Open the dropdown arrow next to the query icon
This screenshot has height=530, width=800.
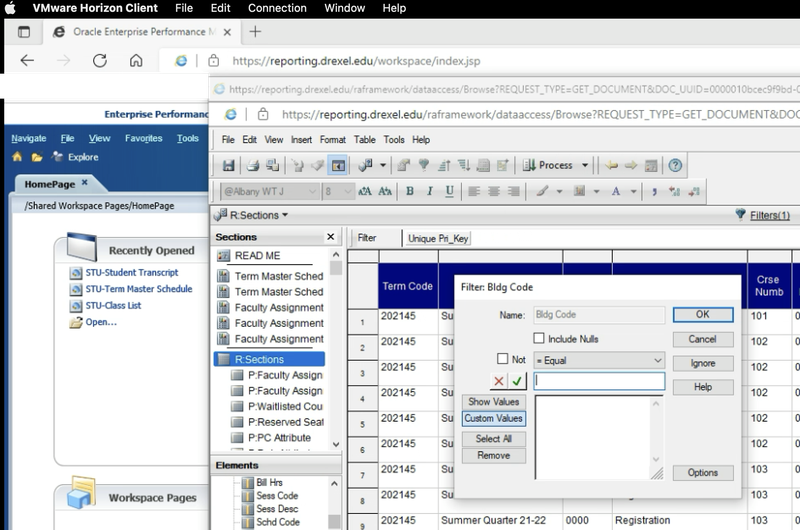[383, 165]
